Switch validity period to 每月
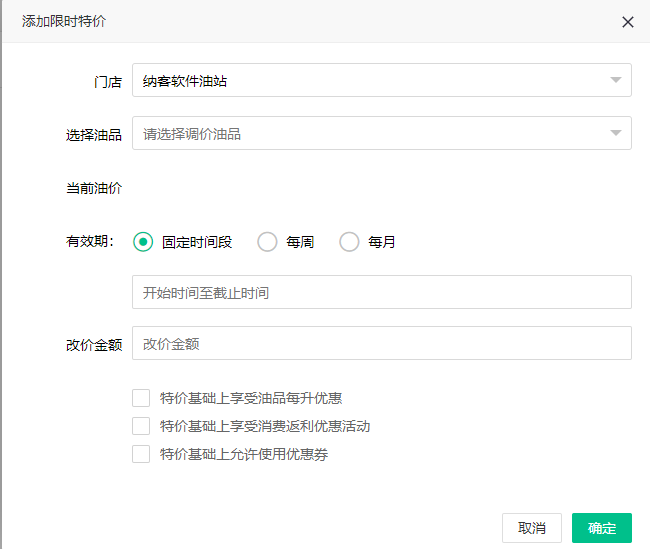650x549 pixels. click(349, 242)
